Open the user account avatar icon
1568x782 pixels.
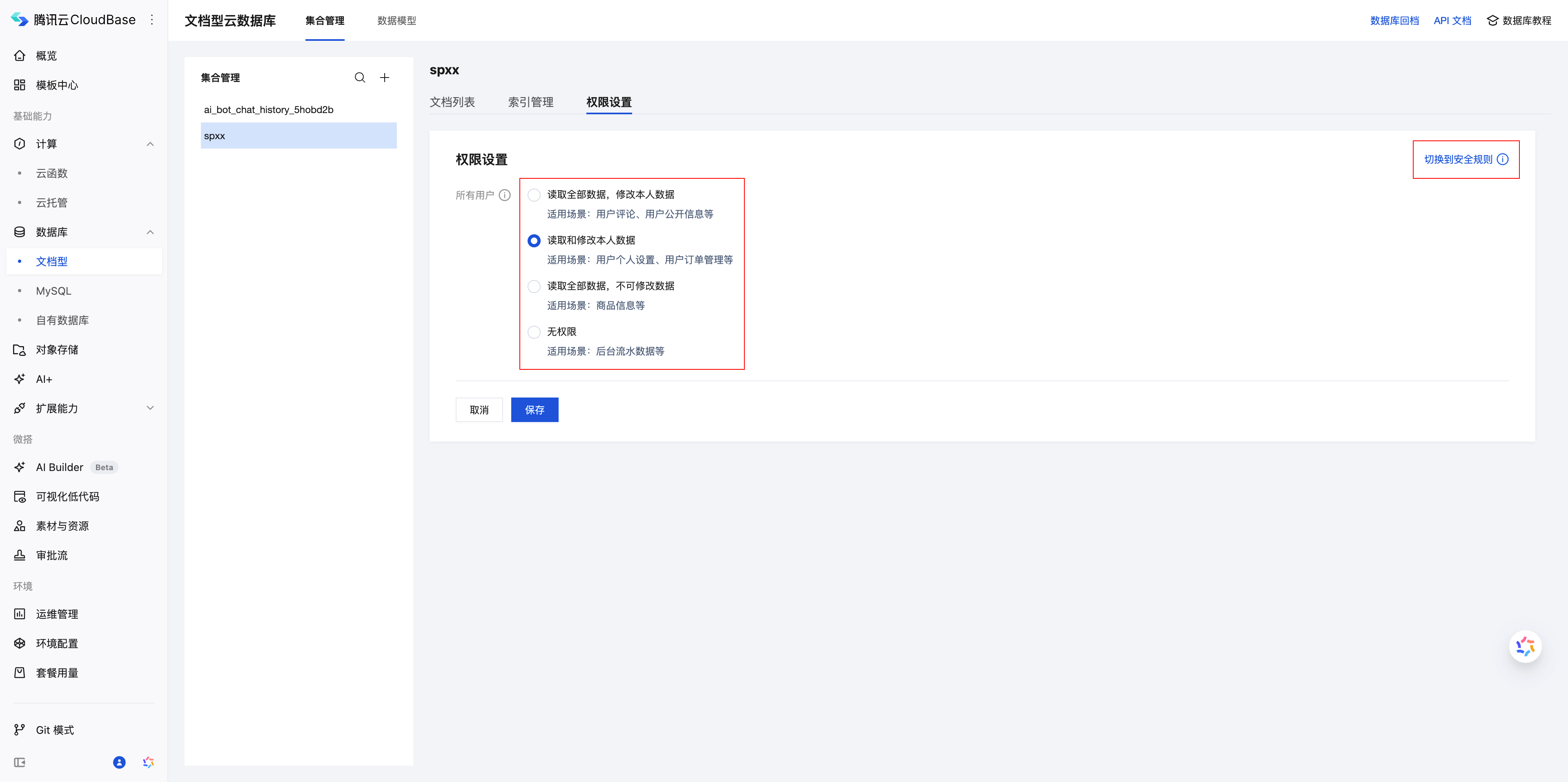tap(119, 762)
